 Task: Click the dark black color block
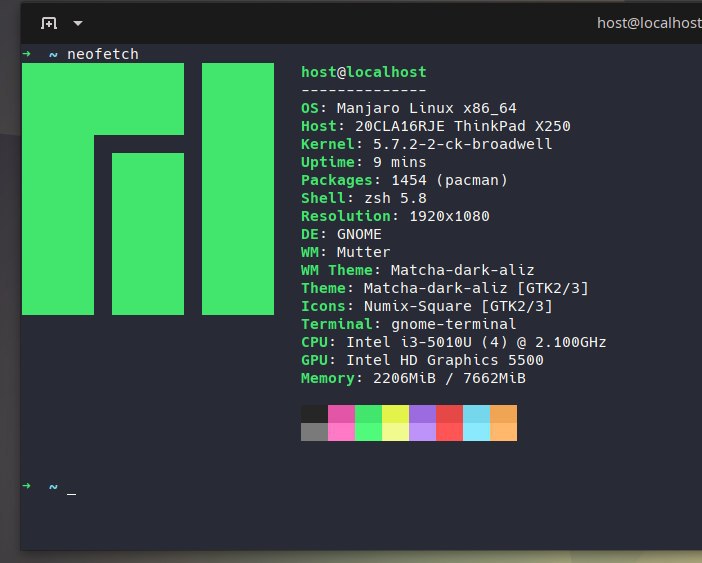click(x=314, y=414)
